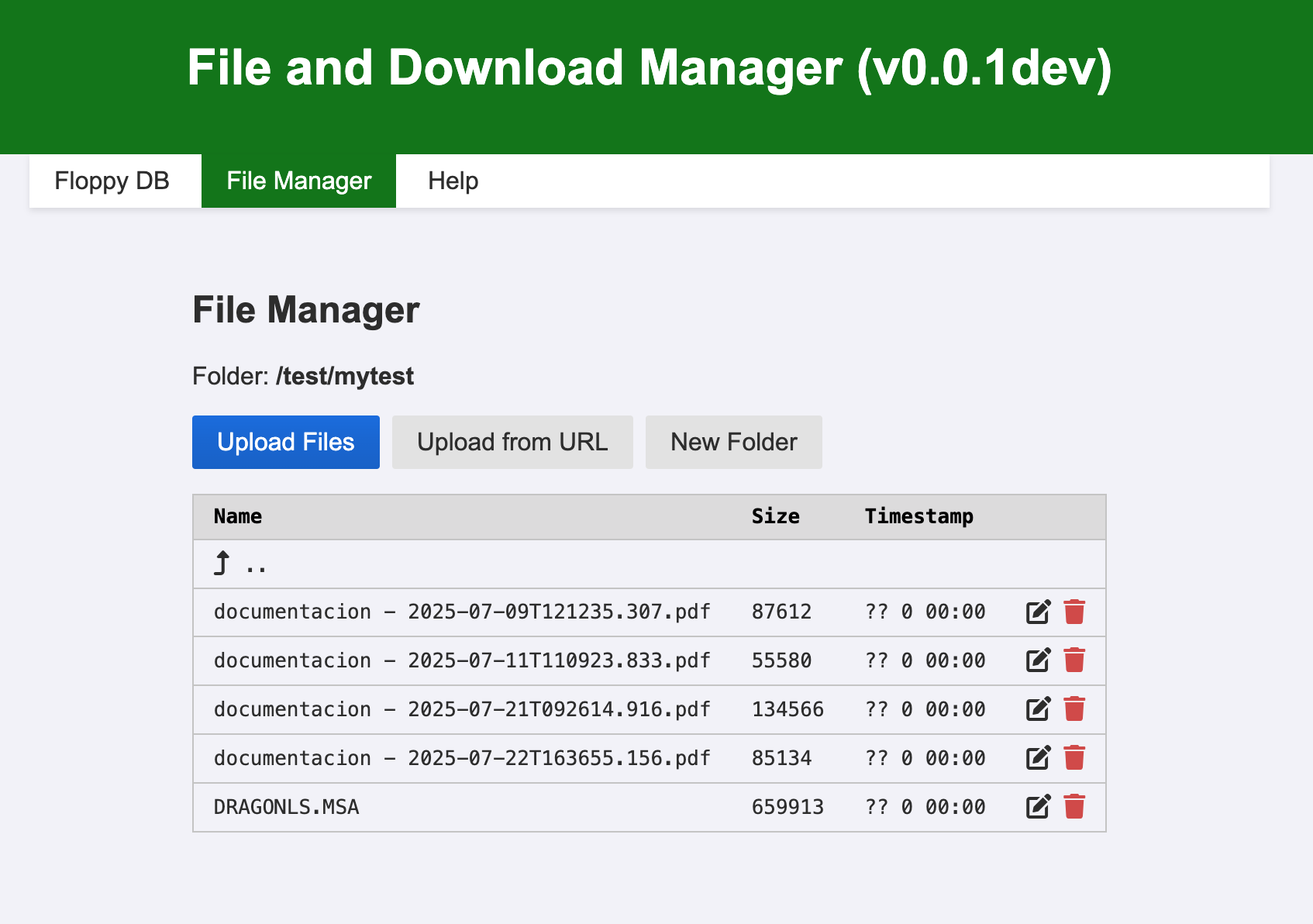The image size is (1313, 924).
Task: Click the Upload Files button
Action: (x=286, y=442)
